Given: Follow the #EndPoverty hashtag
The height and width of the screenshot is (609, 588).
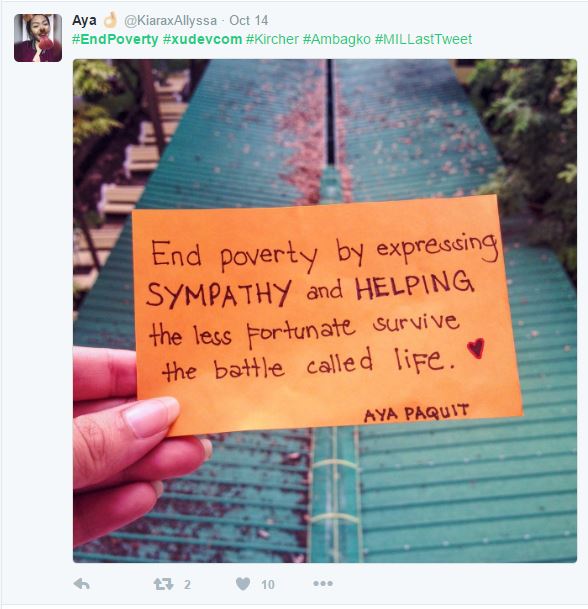Looking at the screenshot, I should click(115, 39).
